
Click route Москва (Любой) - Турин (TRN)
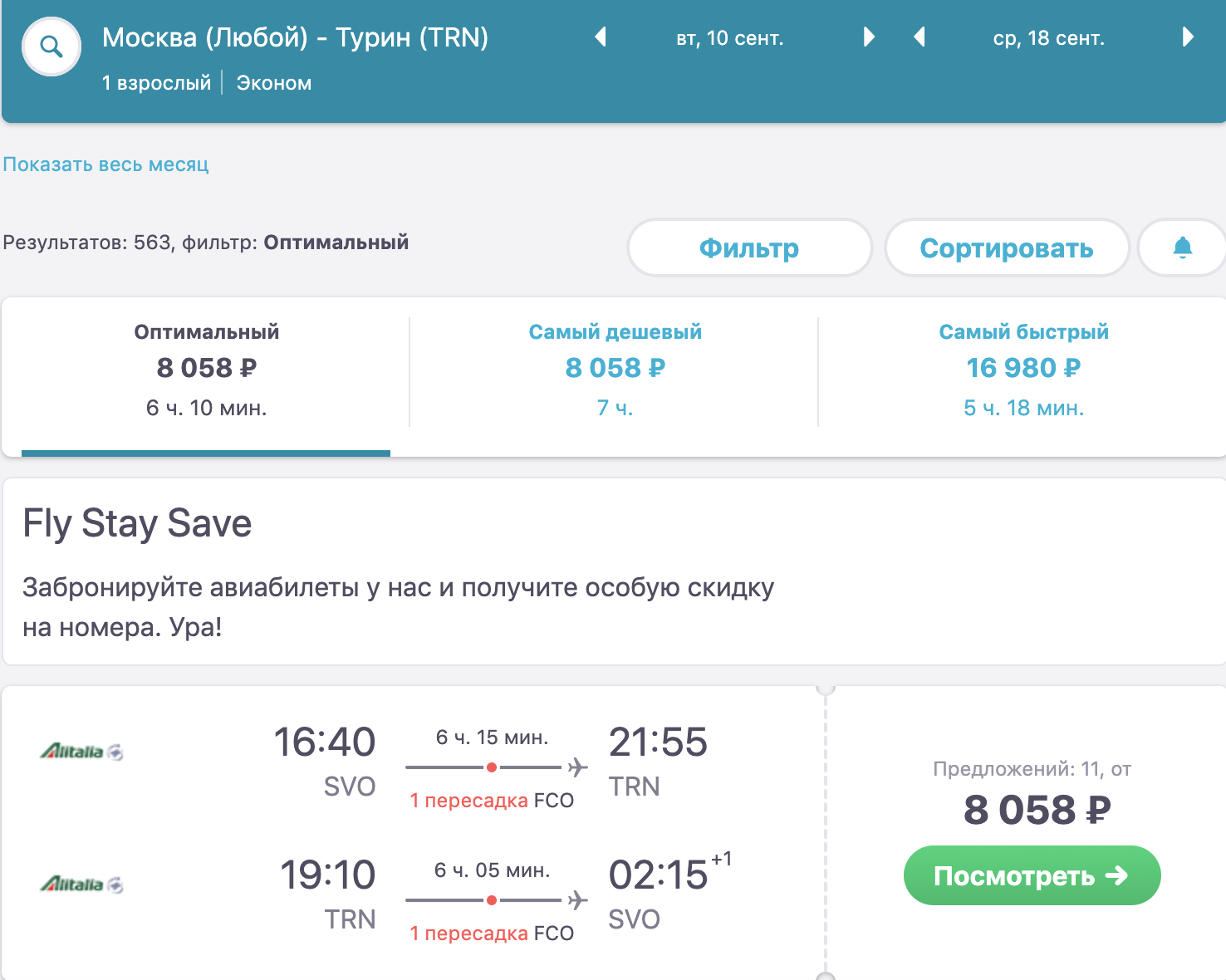(295, 37)
